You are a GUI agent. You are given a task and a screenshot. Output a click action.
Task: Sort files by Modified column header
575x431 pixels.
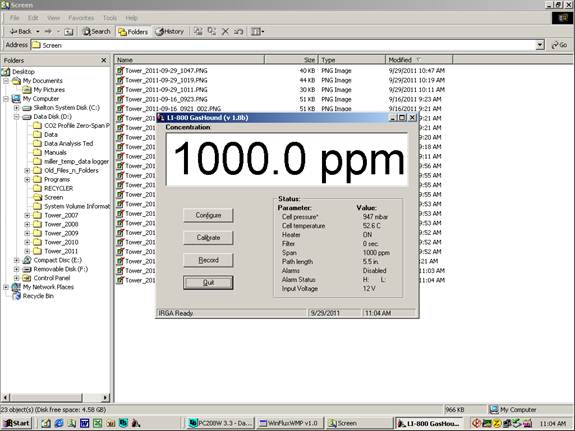click(x=419, y=60)
